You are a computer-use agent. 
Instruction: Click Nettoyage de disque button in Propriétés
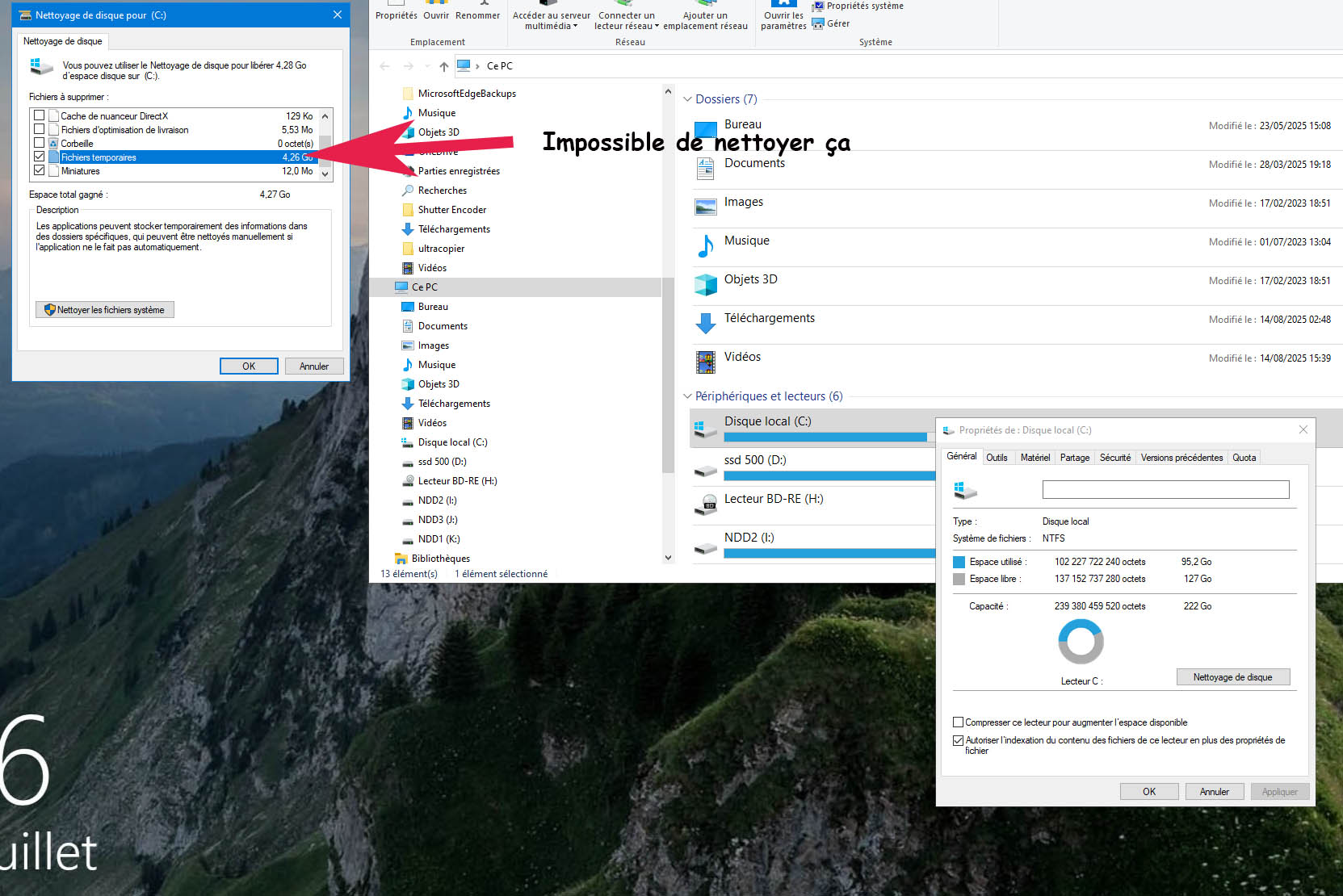(x=1232, y=677)
